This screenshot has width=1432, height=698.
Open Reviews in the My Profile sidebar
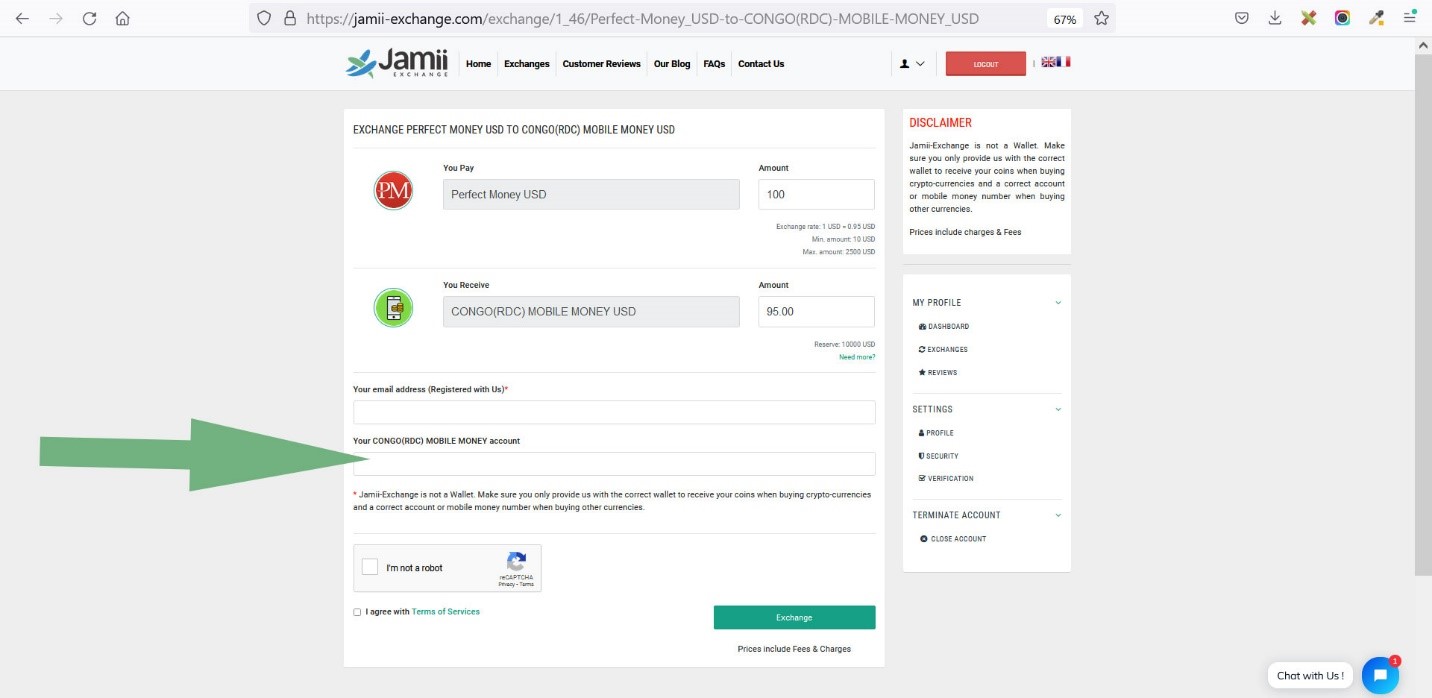point(938,373)
